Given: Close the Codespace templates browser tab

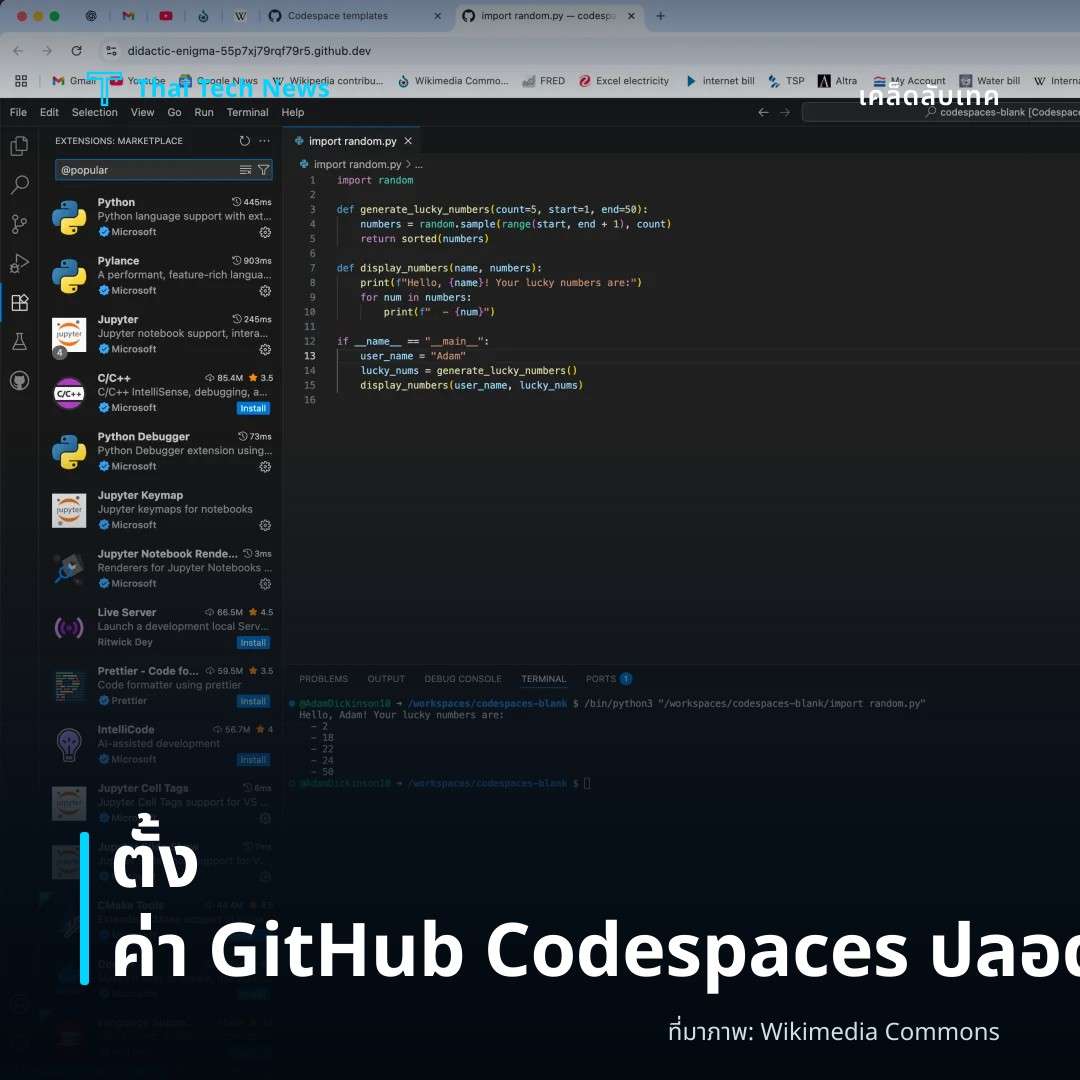Looking at the screenshot, I should coord(437,16).
